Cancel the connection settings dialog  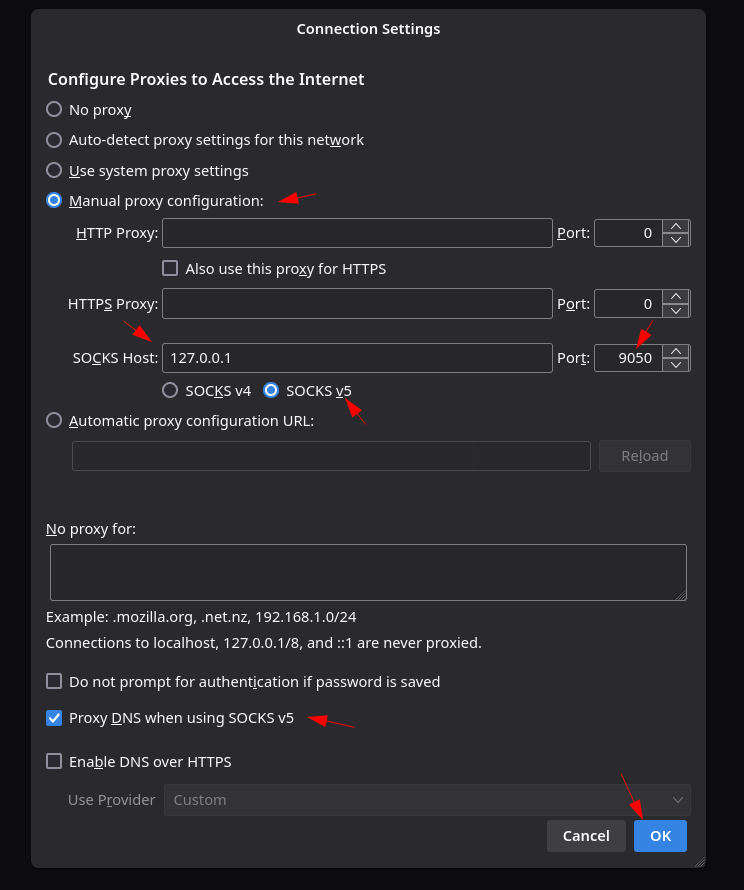coord(586,836)
